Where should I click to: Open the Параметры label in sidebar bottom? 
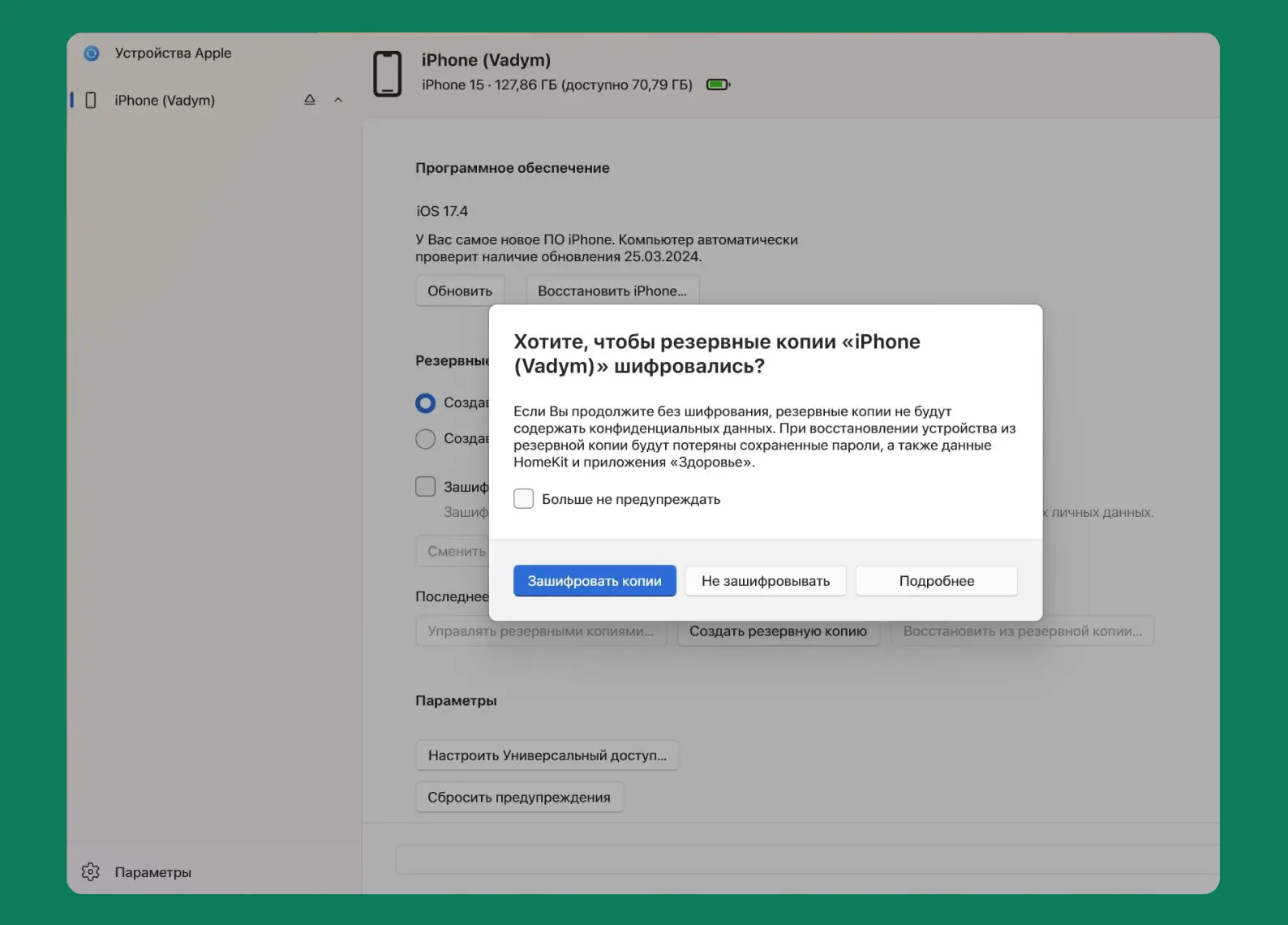click(153, 872)
